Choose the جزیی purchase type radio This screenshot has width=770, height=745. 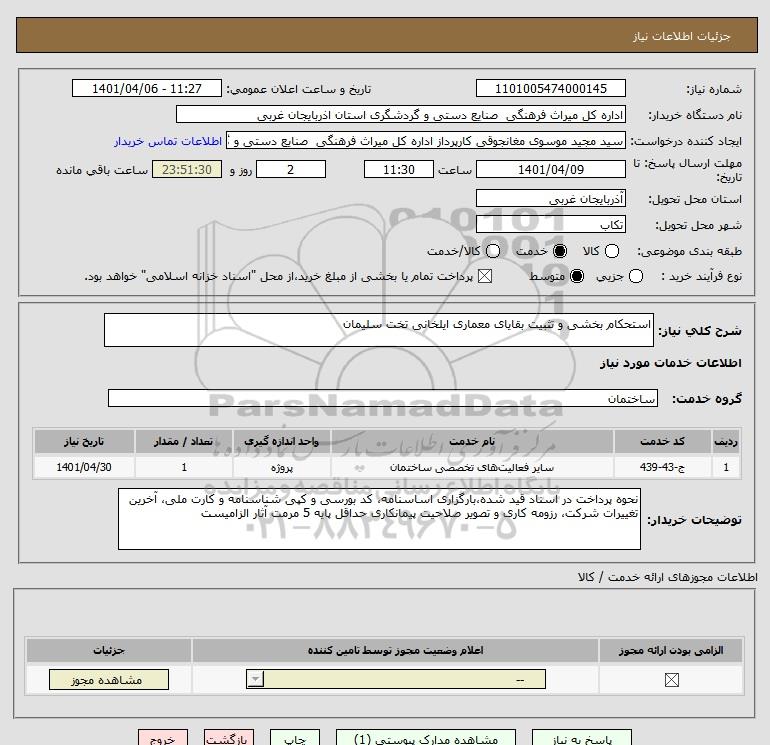coord(636,276)
